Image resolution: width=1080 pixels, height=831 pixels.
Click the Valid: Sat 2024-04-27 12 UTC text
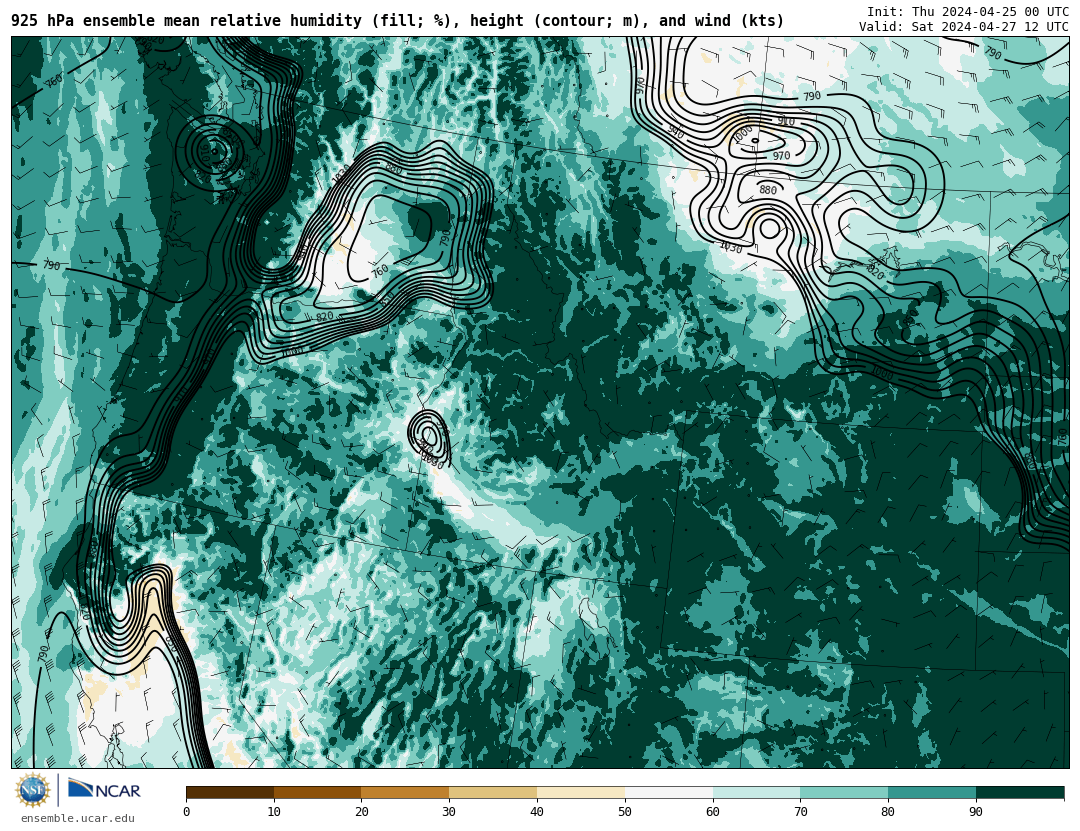point(964,26)
